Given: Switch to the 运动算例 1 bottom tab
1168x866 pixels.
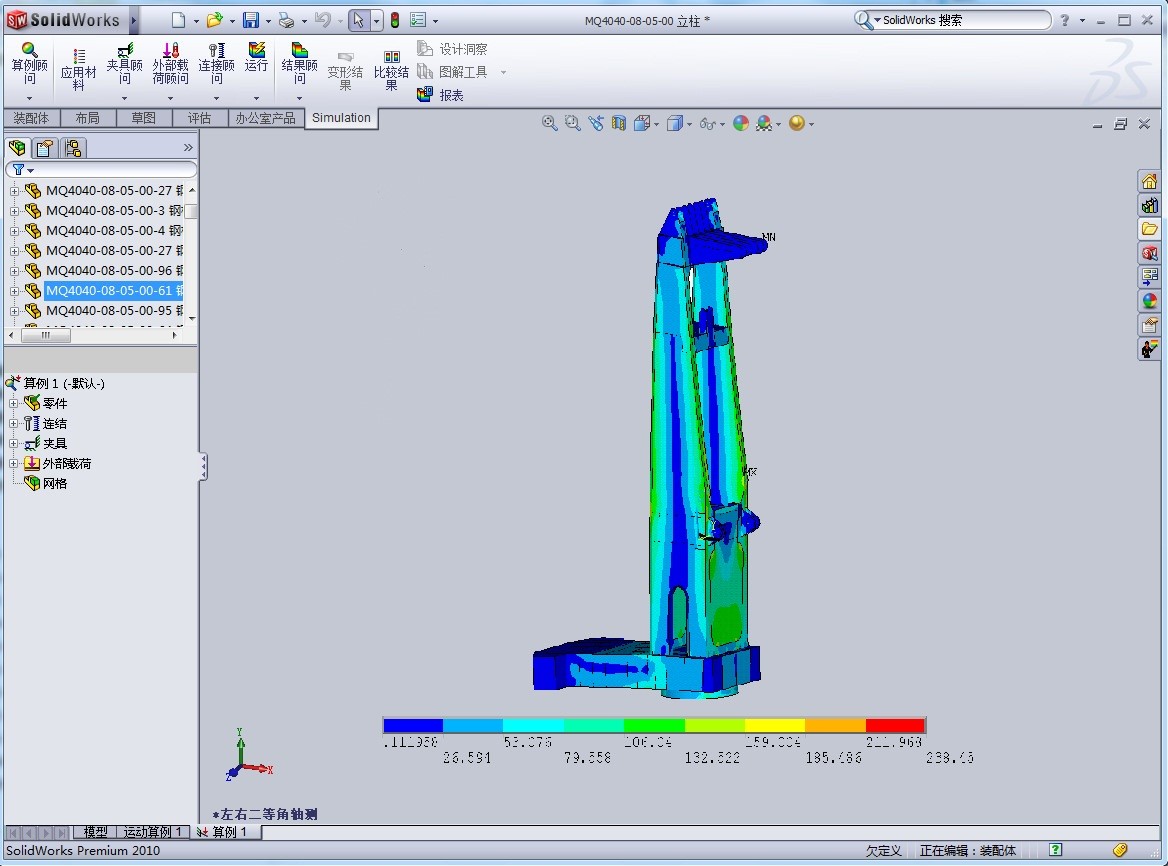Looking at the screenshot, I should pyautogui.click(x=152, y=832).
